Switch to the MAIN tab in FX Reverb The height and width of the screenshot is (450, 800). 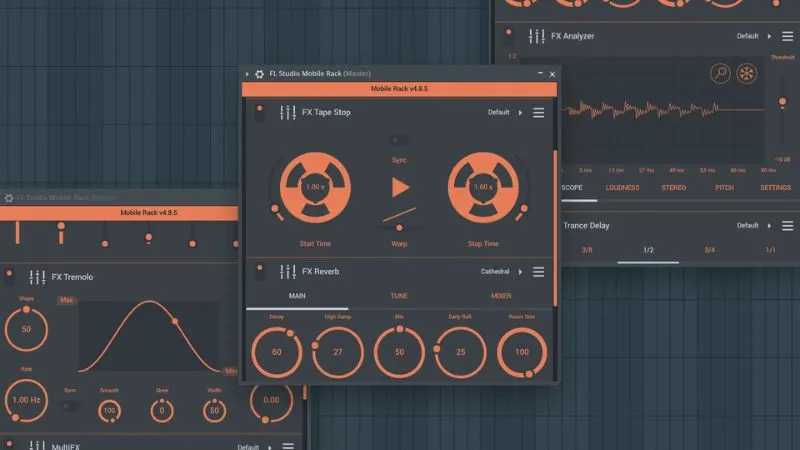click(297, 296)
